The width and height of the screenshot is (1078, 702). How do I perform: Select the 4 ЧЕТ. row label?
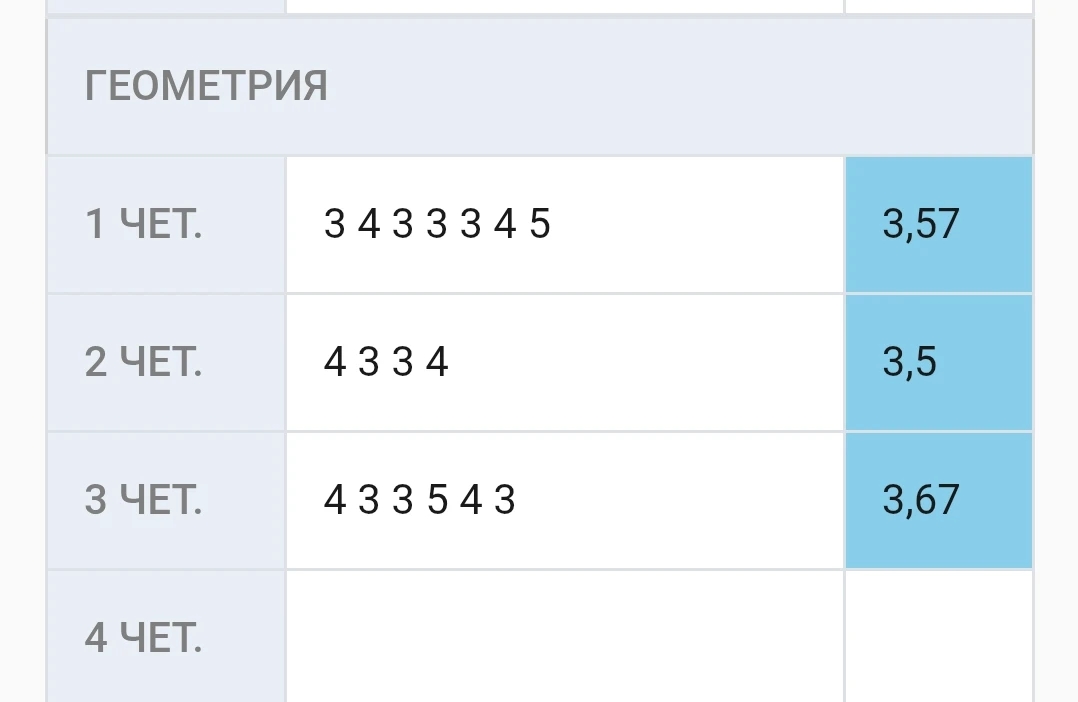144,638
